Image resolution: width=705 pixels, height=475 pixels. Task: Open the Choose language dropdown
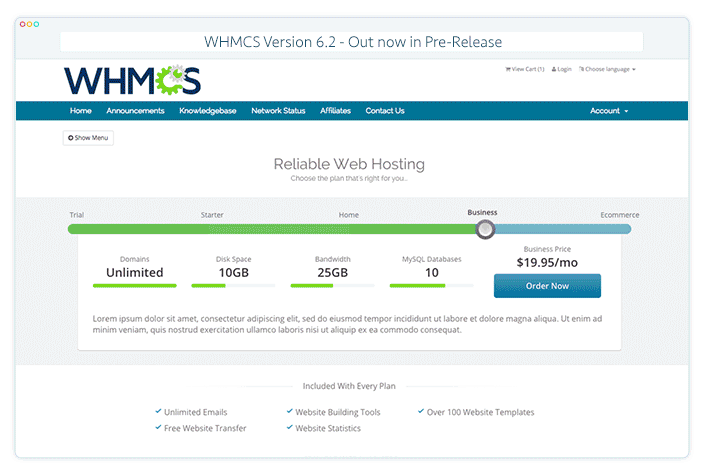610,69
